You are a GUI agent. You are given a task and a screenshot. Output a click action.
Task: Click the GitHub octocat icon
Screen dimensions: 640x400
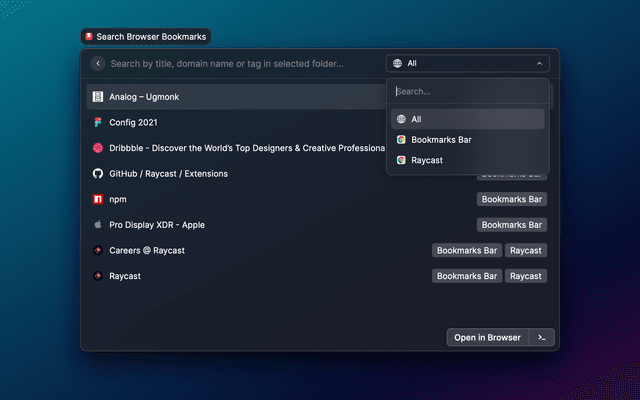pyautogui.click(x=98, y=174)
